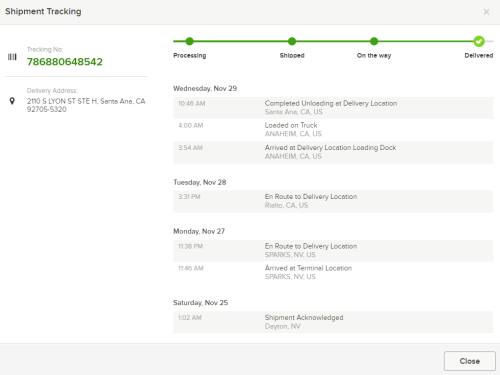The image size is (500, 375).
Task: Click the Shipped step dot
Action: [292, 41]
